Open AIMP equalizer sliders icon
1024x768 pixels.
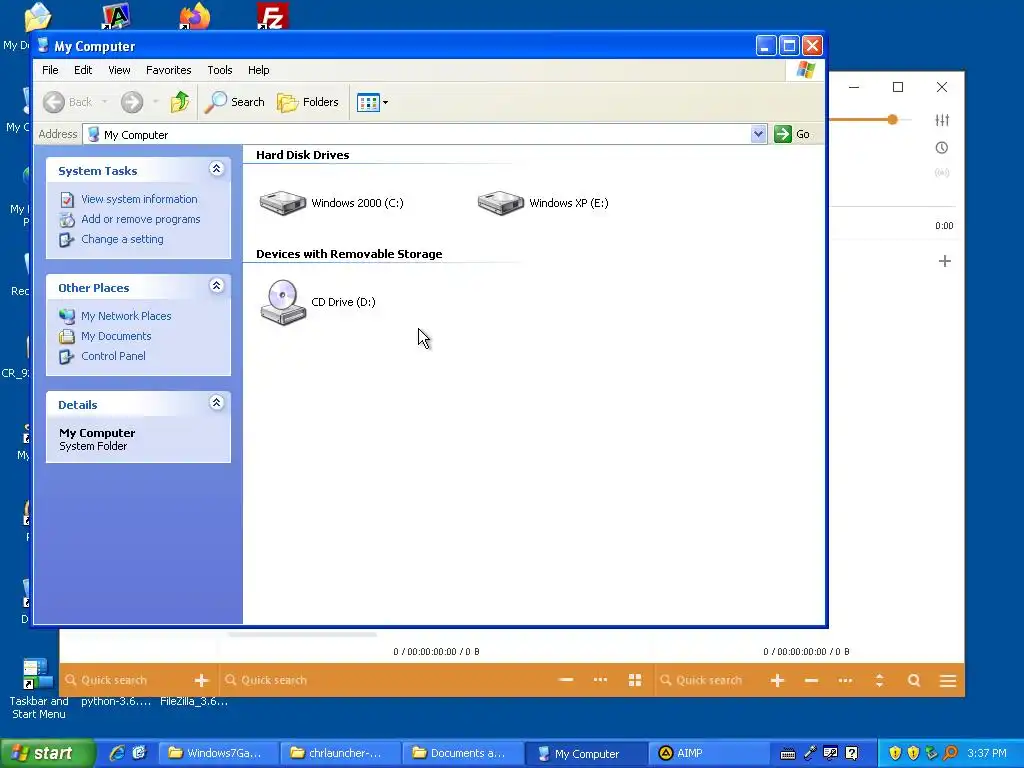pyautogui.click(x=942, y=120)
